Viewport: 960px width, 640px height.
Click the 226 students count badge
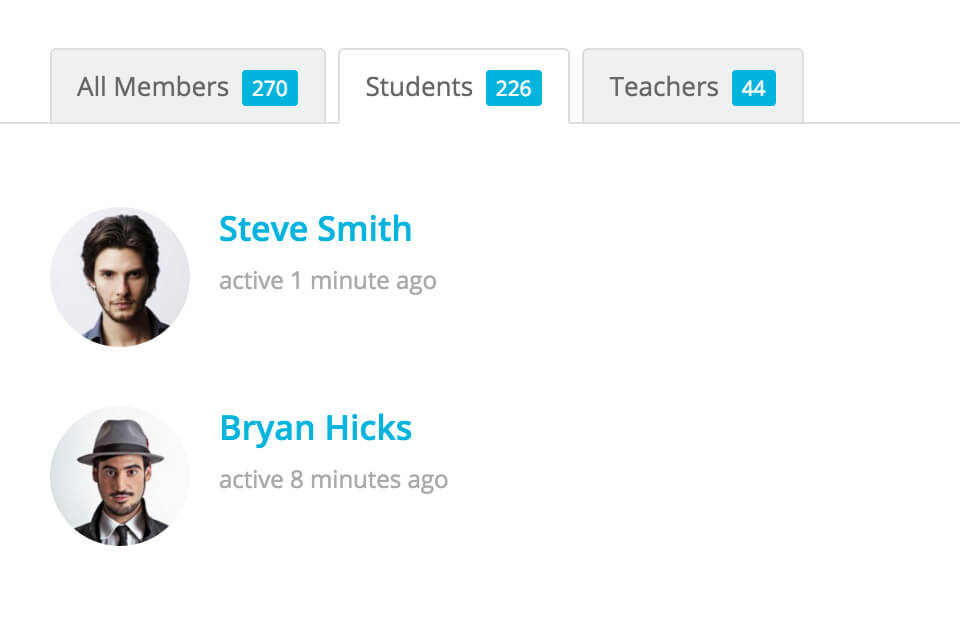(514, 88)
